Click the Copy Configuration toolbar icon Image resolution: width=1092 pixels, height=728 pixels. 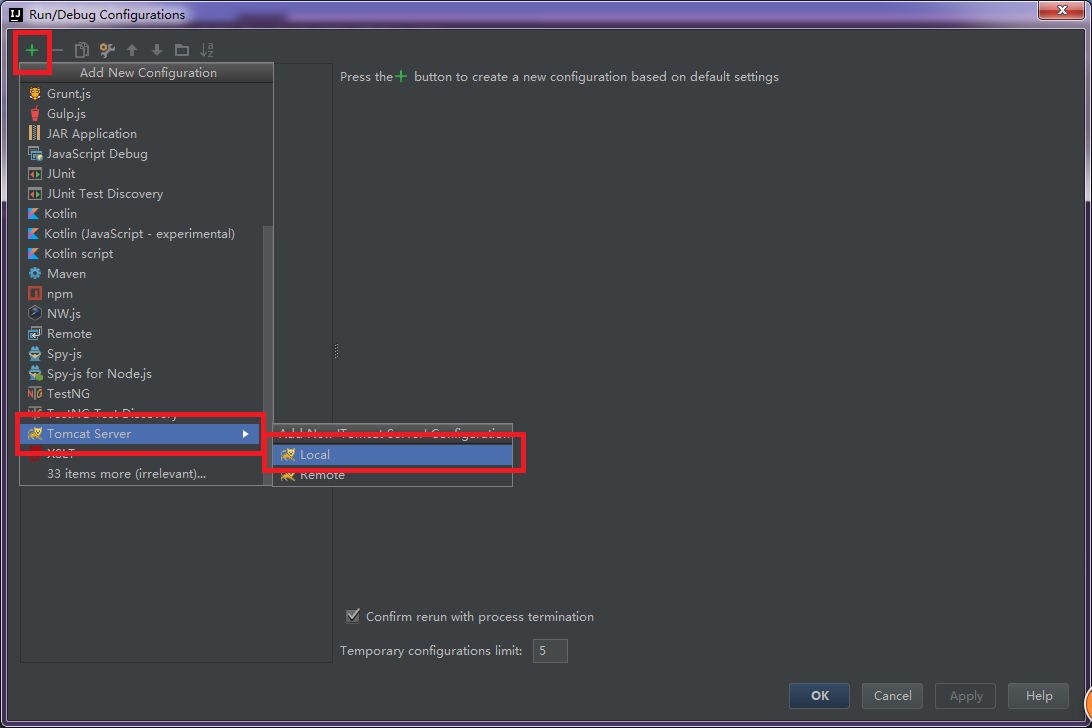[81, 50]
